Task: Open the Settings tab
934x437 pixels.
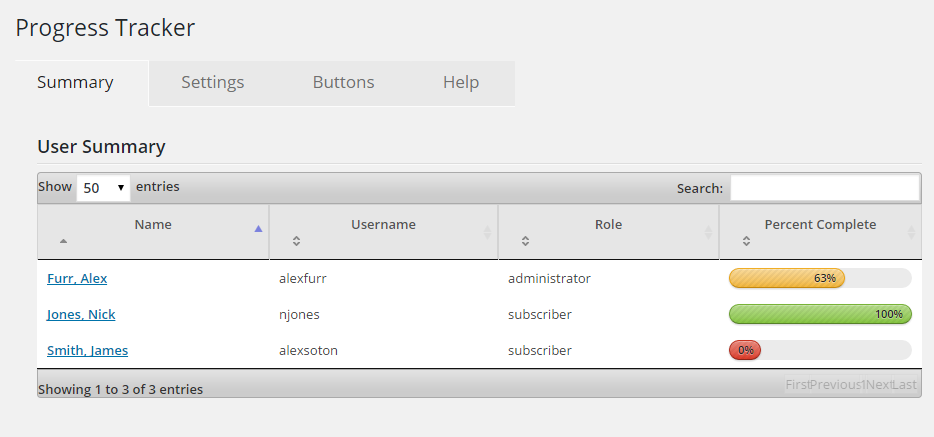Action: [x=213, y=82]
